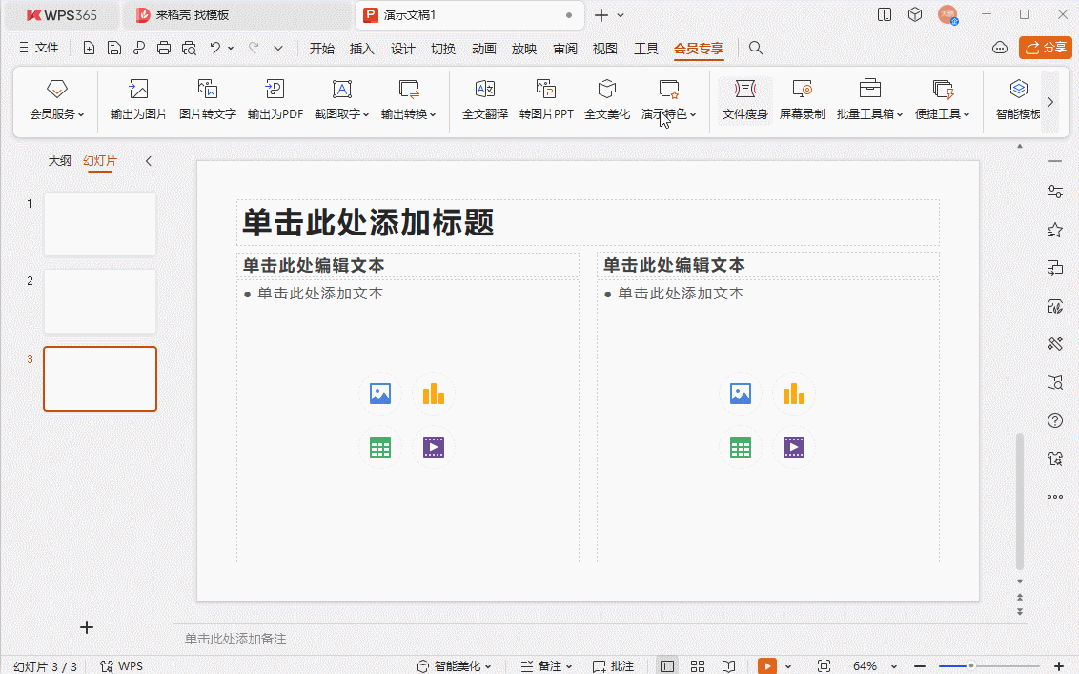Toggle the 备注 notes pane
The height and width of the screenshot is (674, 1079).
546,666
